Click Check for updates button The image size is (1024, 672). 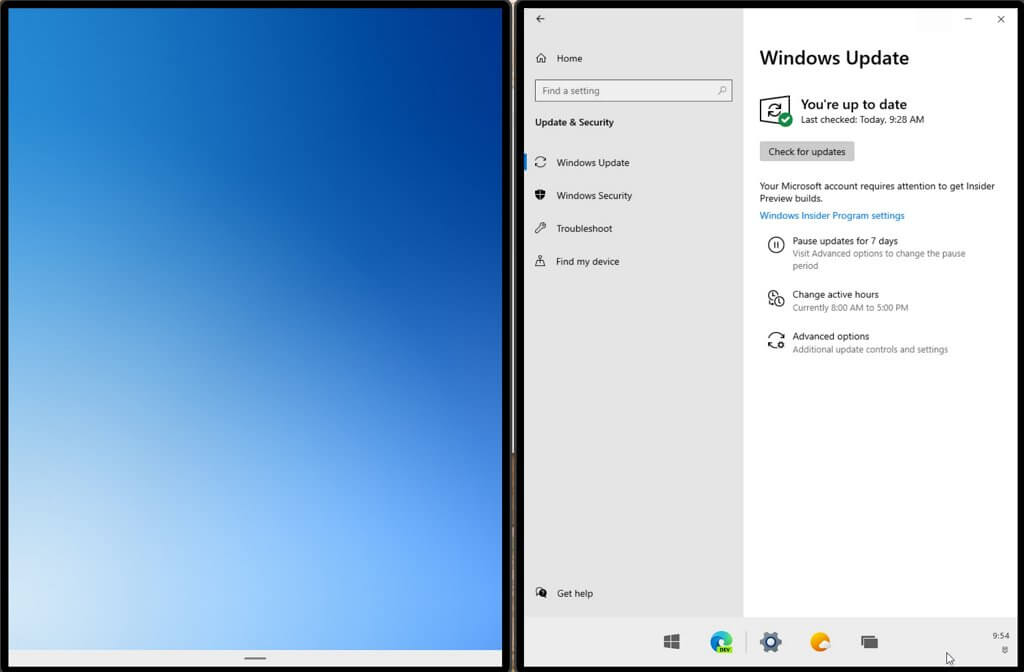pyautogui.click(x=807, y=152)
